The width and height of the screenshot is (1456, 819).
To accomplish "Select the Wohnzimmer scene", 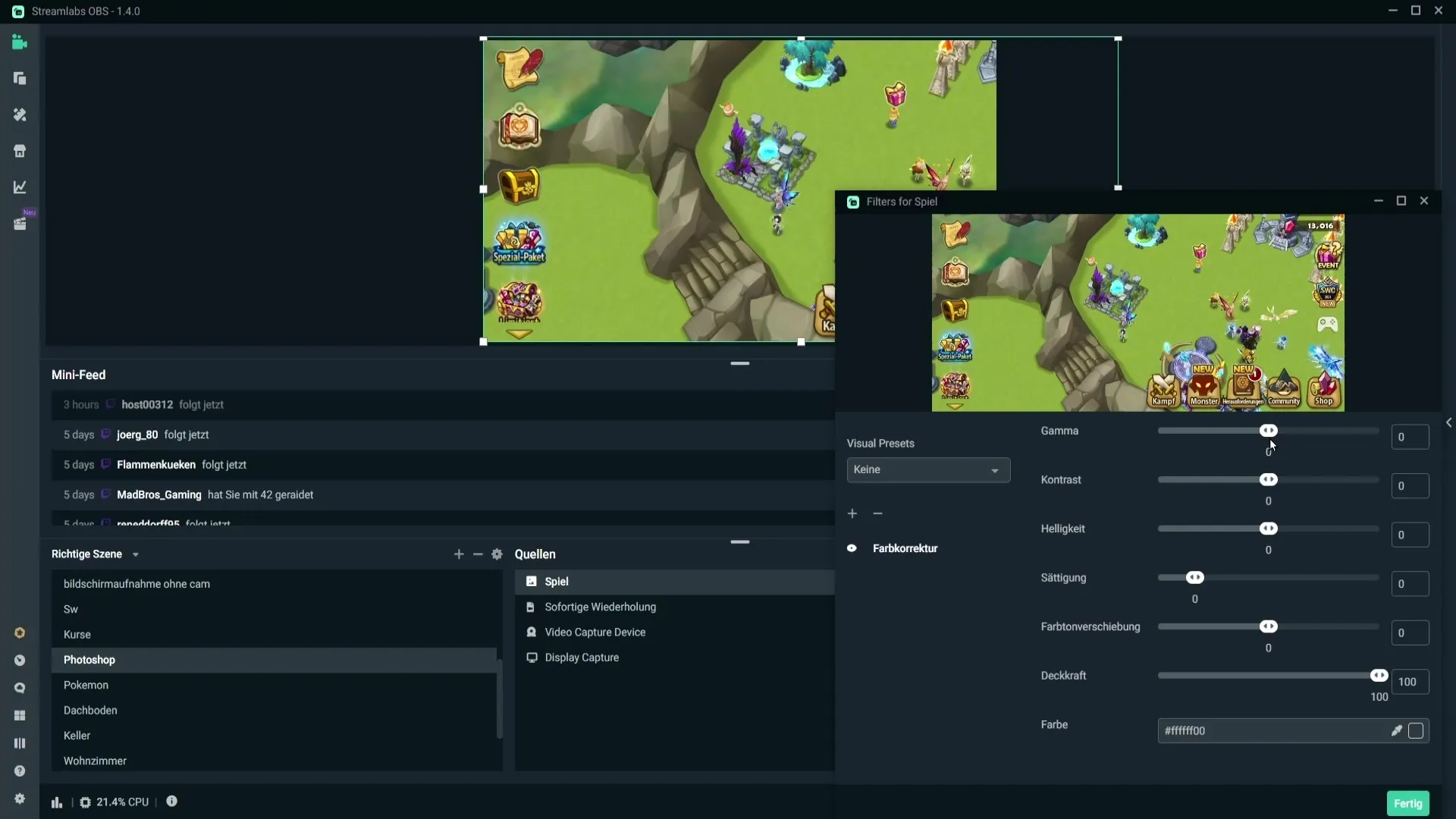I will 274,761.
